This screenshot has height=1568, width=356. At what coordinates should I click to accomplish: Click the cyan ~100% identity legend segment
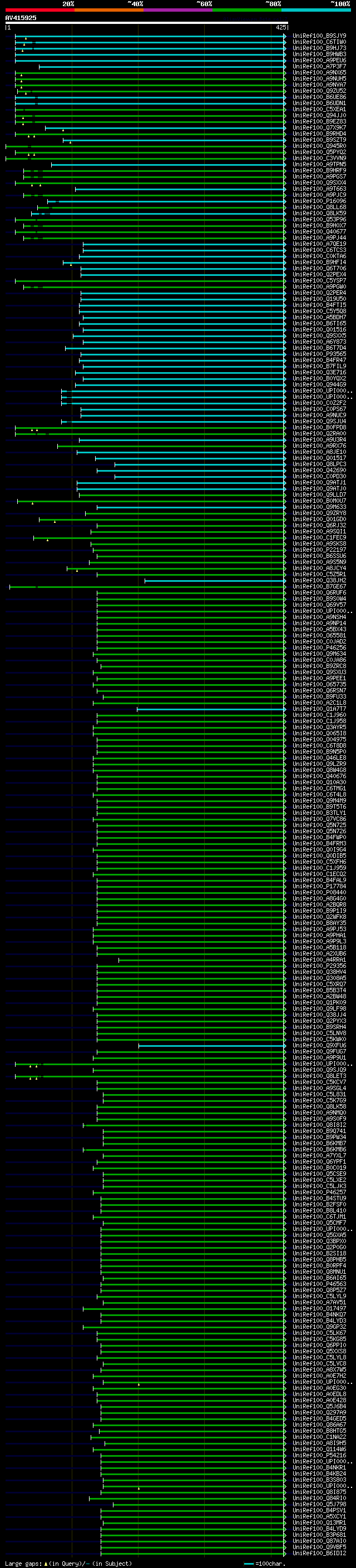(x=317, y=10)
